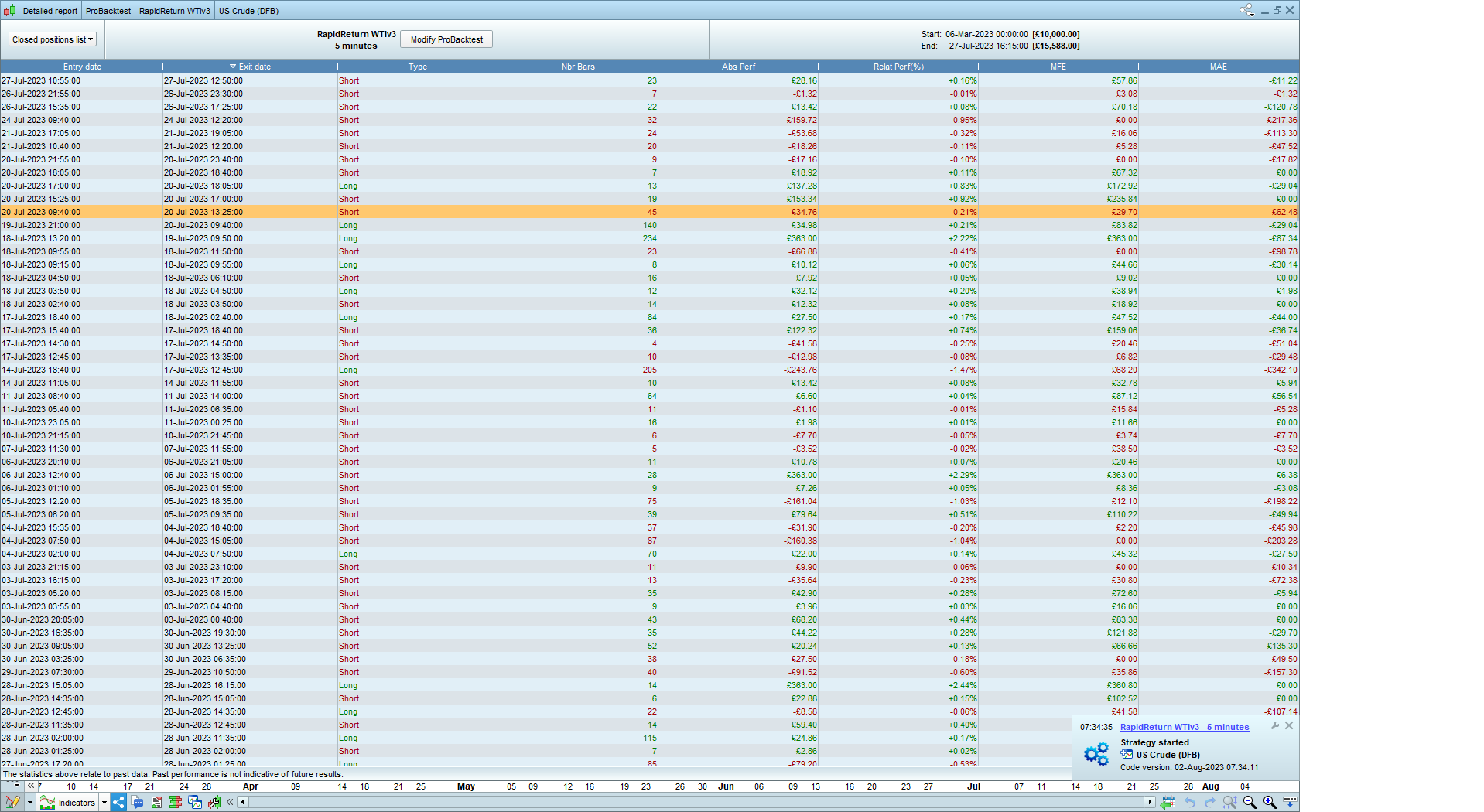Image resolution: width=1484 pixels, height=812 pixels.
Task: Click the -£161.04 Abs Perf value
Action: coord(800,501)
